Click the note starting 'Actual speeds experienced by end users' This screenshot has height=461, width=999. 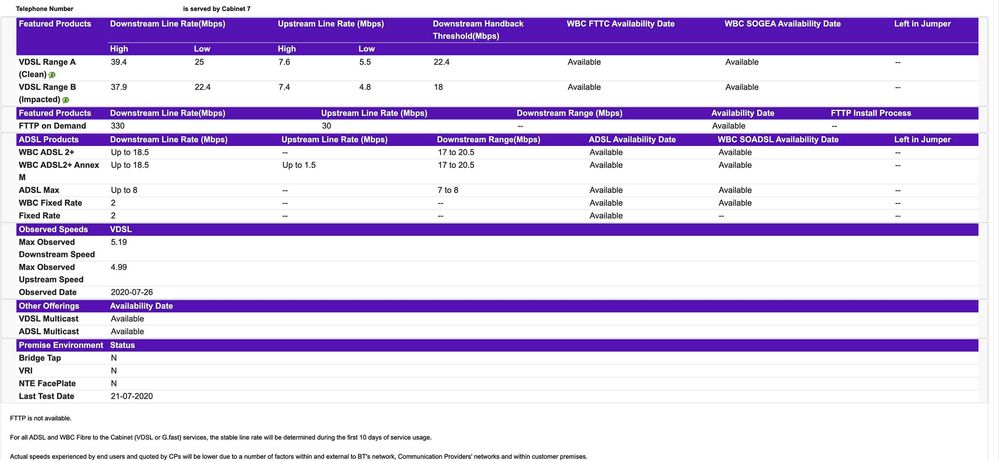click(299, 457)
